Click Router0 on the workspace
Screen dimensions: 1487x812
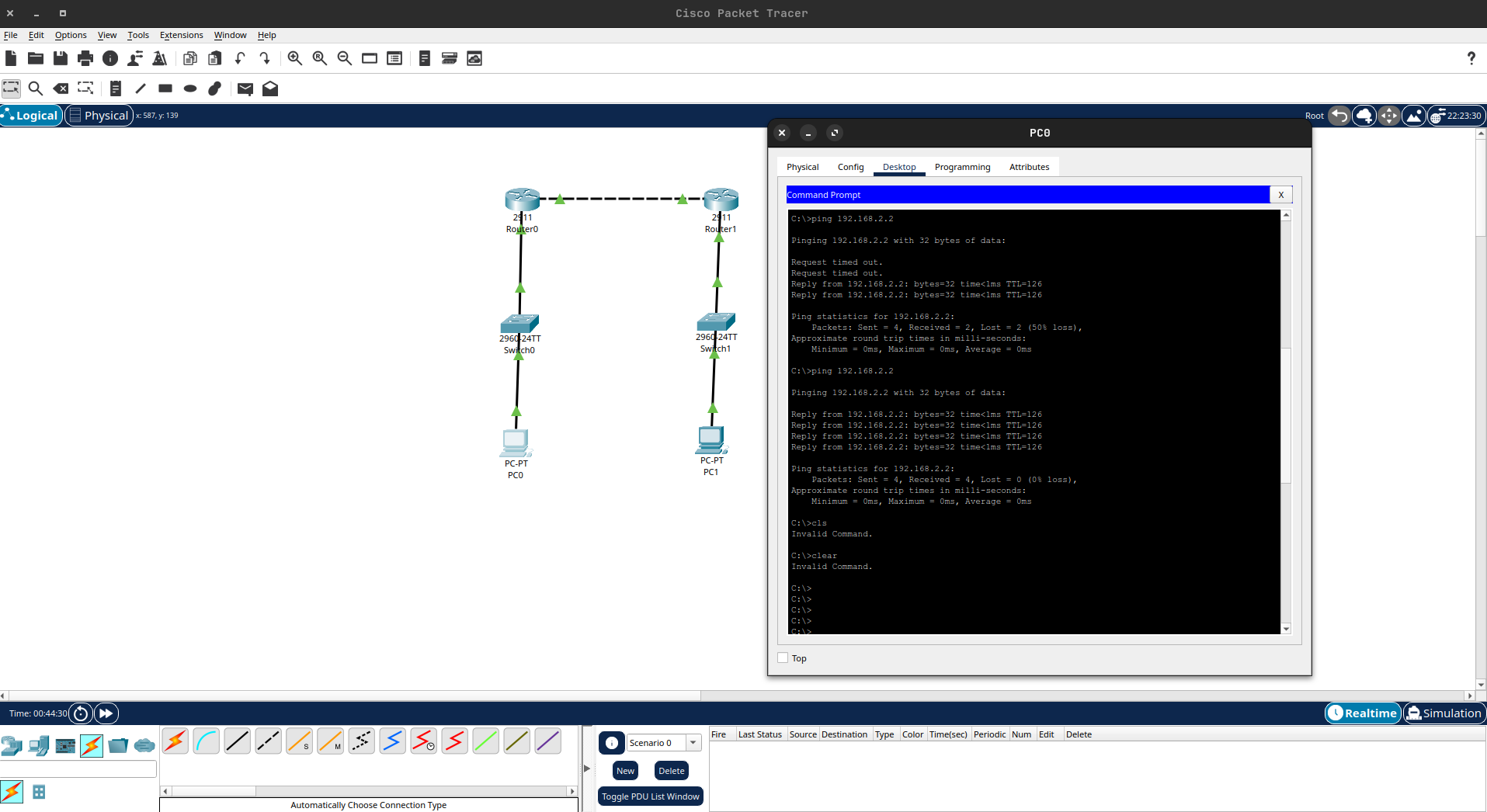(x=522, y=200)
